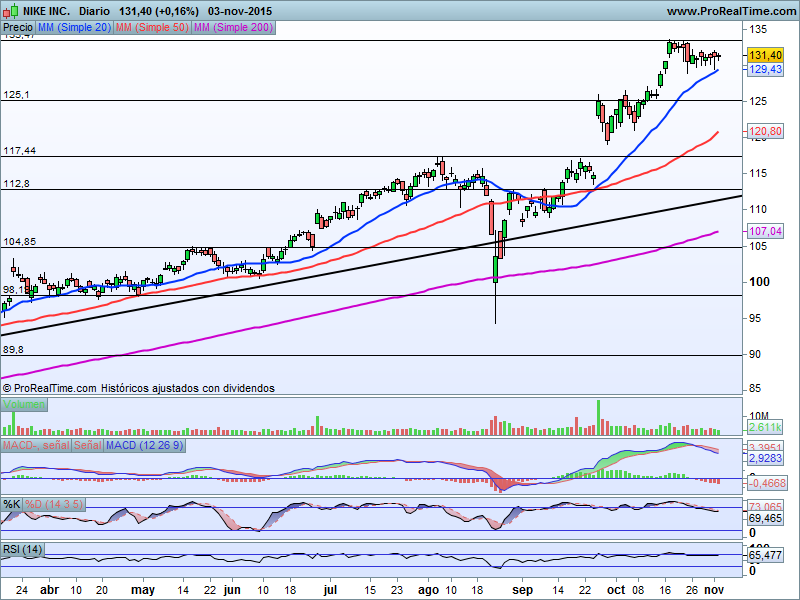
Task: Open the RSI (14) panel label
Action: (22, 549)
